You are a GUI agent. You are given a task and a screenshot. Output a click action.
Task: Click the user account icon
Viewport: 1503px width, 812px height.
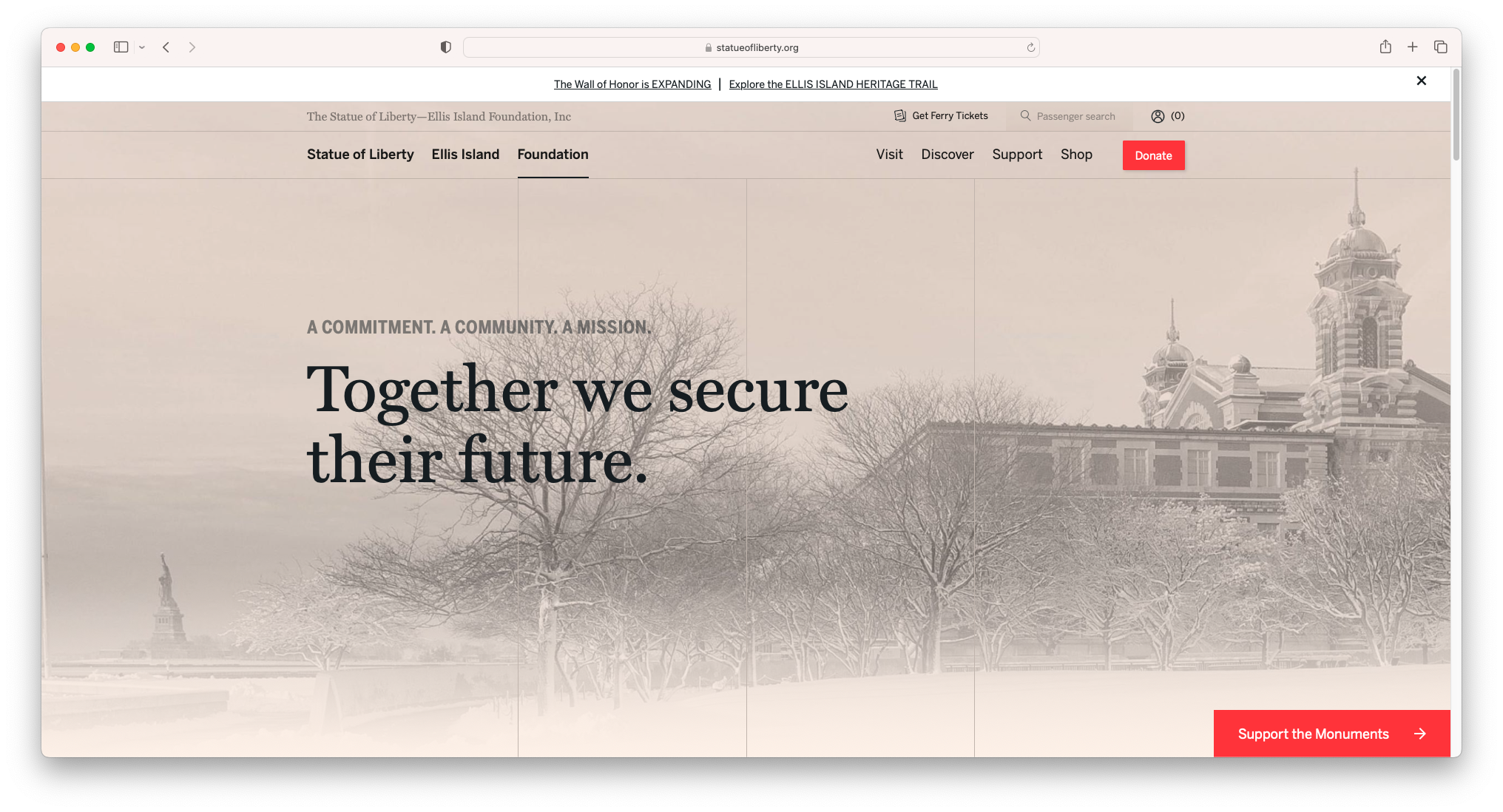pos(1158,116)
